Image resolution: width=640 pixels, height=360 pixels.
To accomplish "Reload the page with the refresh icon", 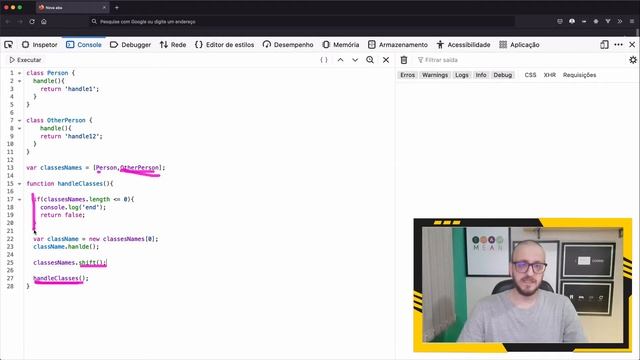I will pos(32,21).
